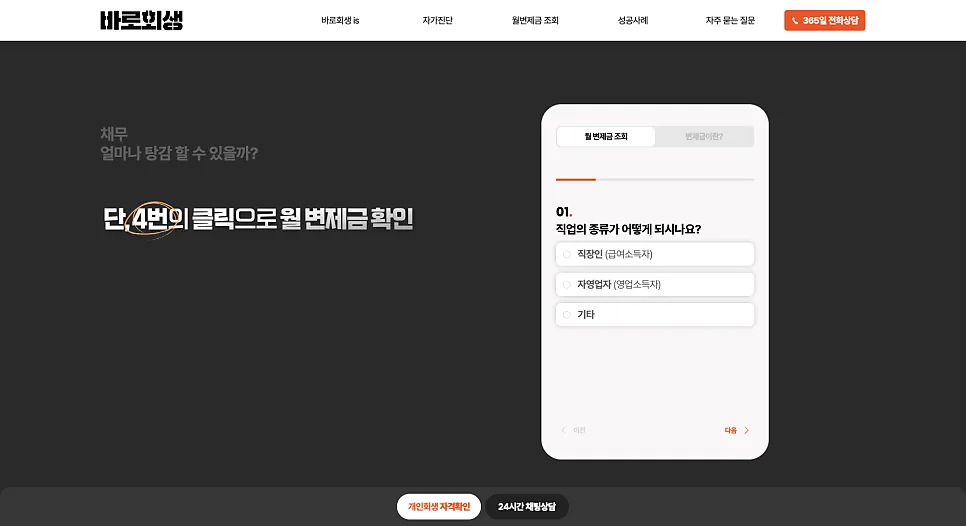This screenshot has width=966, height=526.
Task: Click the question text 직업의 종류가 어떻게 되시나요?
Action: coord(628,229)
